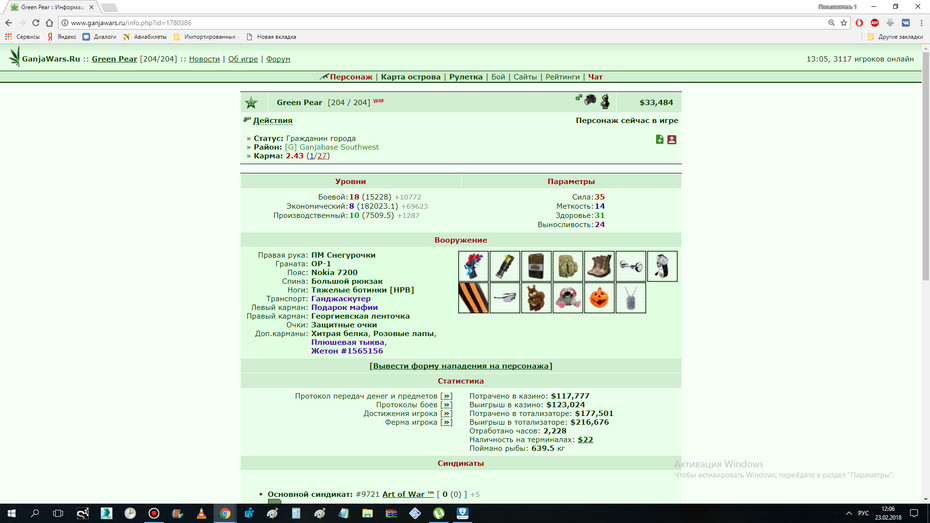Click the red blacklist person icon
This screenshot has height=523, width=930.
(672, 139)
